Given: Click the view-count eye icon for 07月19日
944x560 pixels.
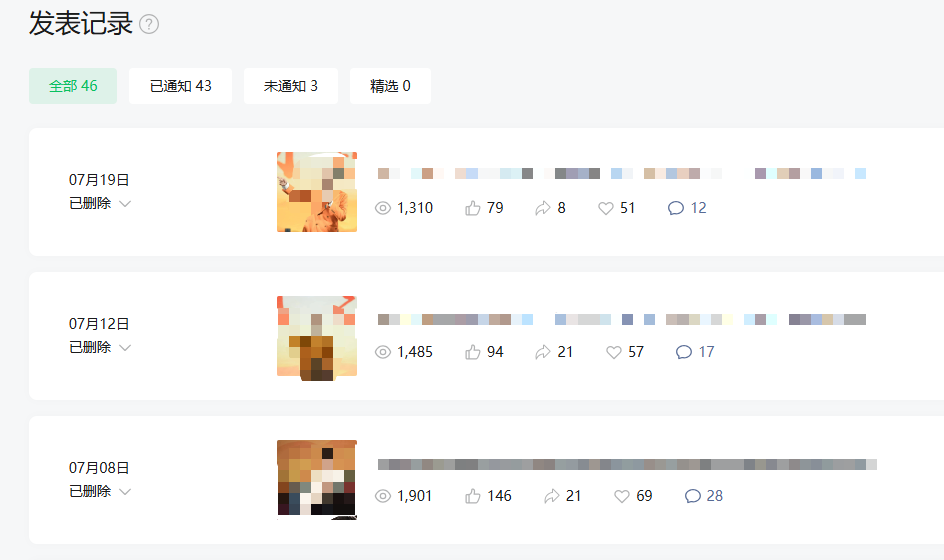Looking at the screenshot, I should 383,208.
